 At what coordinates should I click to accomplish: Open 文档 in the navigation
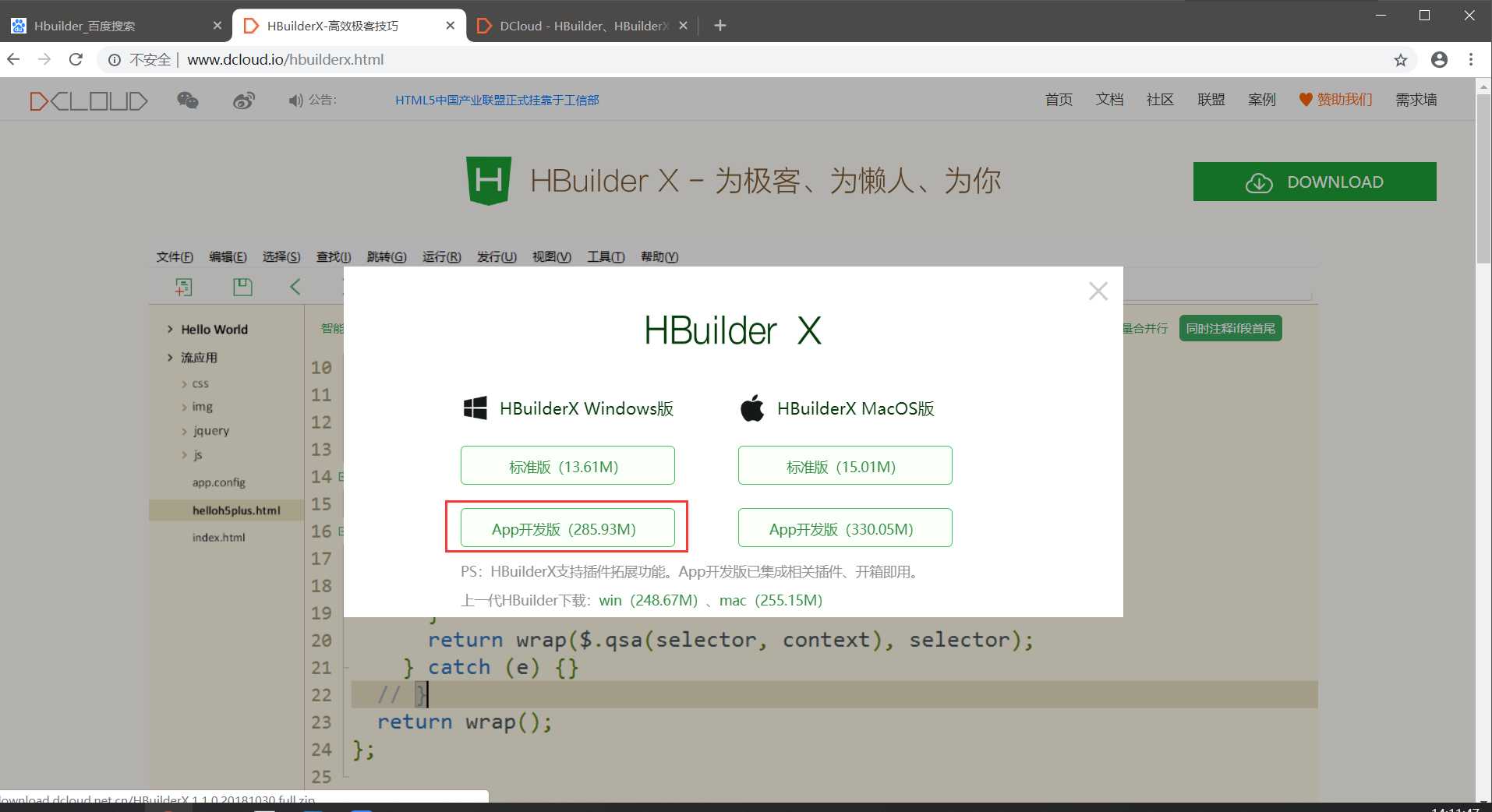(1109, 100)
